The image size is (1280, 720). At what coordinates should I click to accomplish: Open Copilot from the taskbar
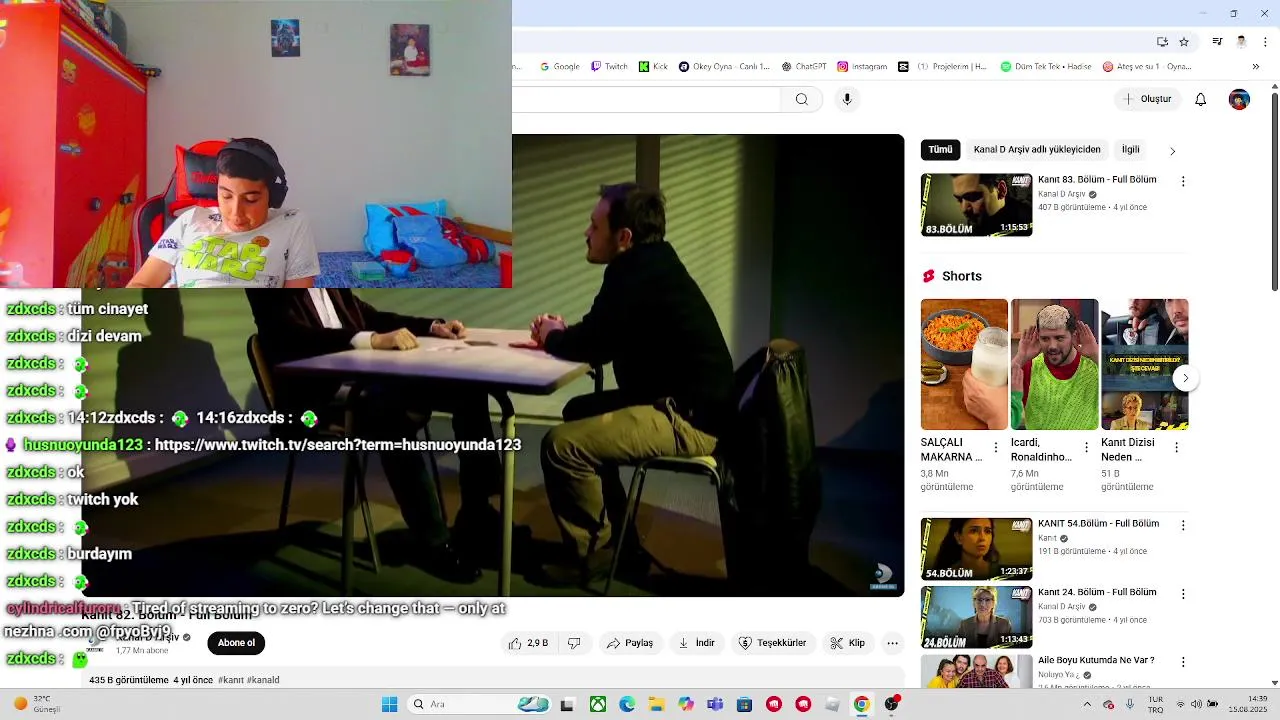[x=686, y=704]
